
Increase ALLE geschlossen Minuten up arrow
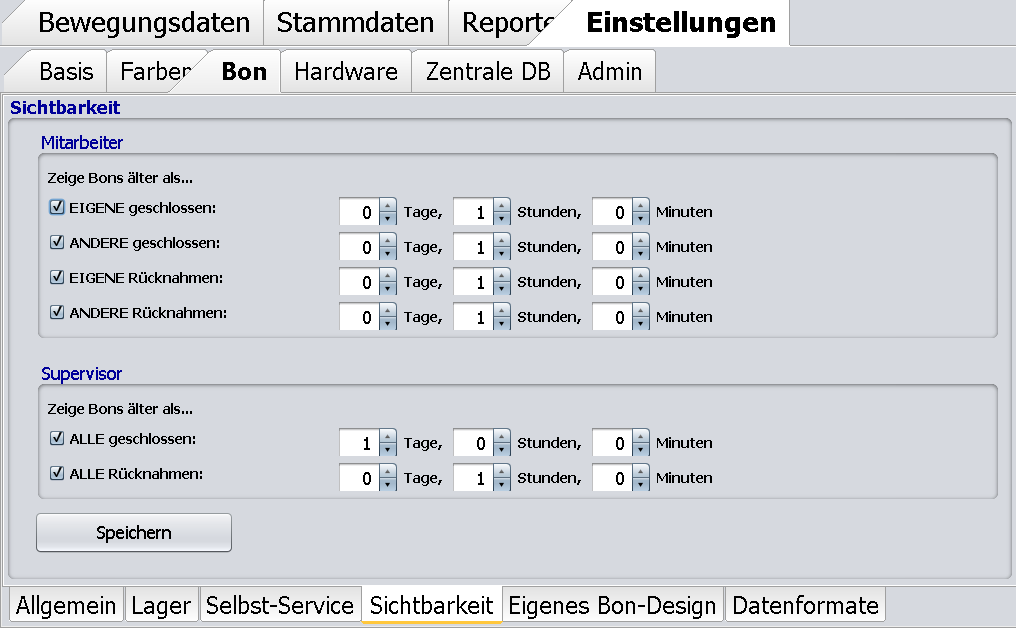[x=641, y=437]
